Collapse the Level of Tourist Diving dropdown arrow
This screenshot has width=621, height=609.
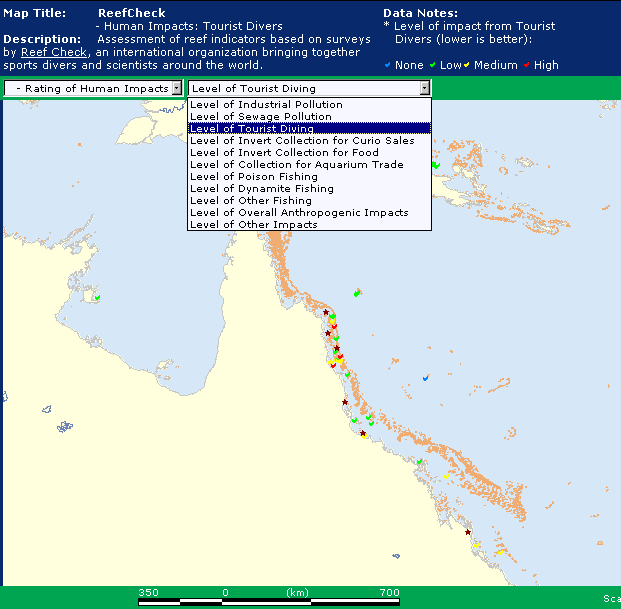tap(425, 88)
